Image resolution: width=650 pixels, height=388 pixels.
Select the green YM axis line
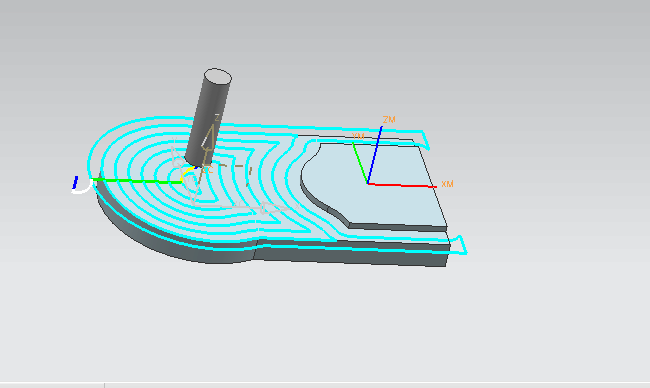(x=360, y=162)
